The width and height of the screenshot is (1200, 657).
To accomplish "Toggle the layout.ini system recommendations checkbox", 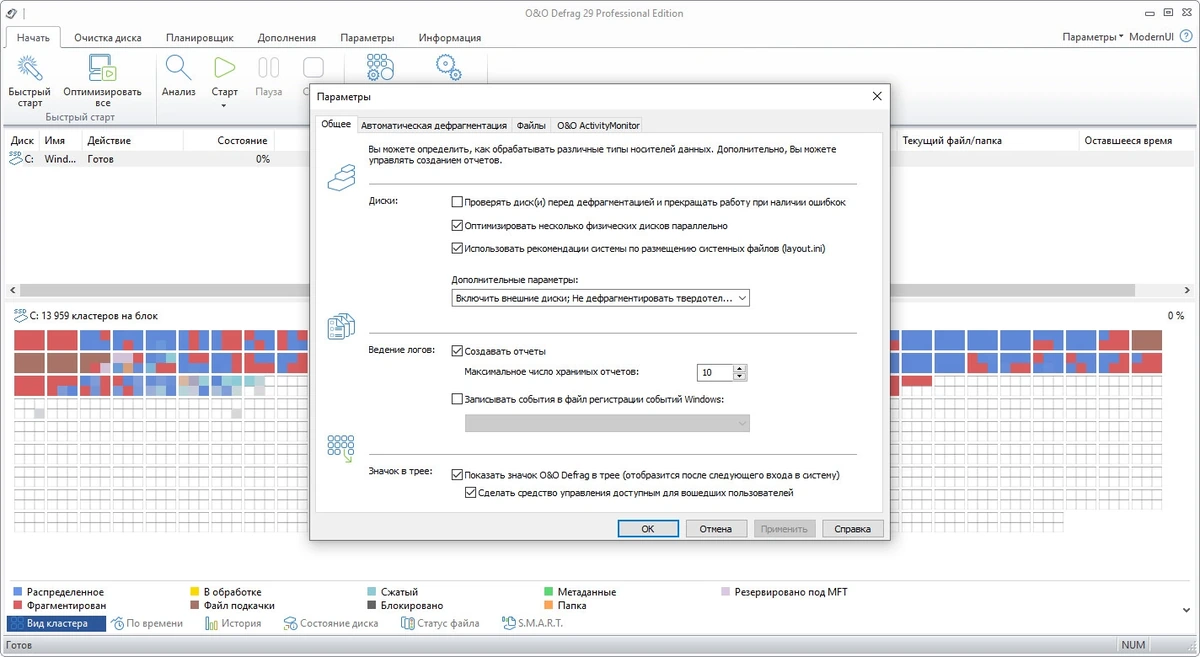I will [x=457, y=248].
